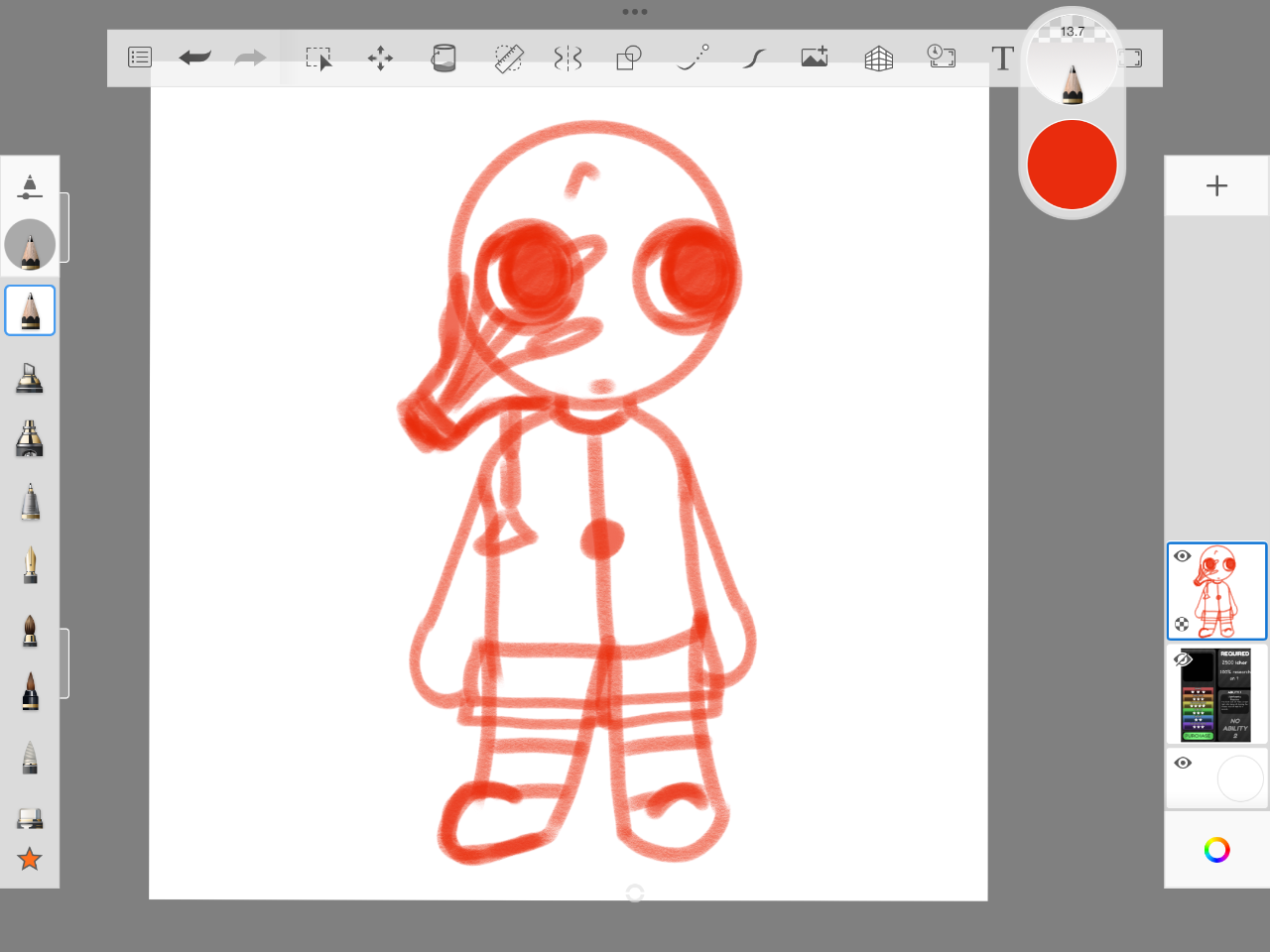Image resolution: width=1270 pixels, height=952 pixels.
Task: Open the Draw Shapes tool
Action: tap(629, 59)
